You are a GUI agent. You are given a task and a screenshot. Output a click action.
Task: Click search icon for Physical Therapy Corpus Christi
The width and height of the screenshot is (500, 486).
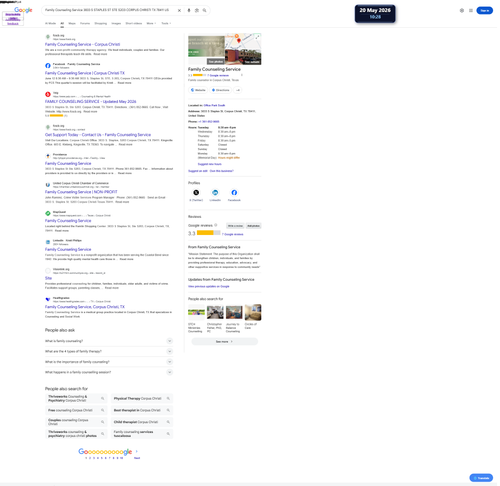[168, 398]
